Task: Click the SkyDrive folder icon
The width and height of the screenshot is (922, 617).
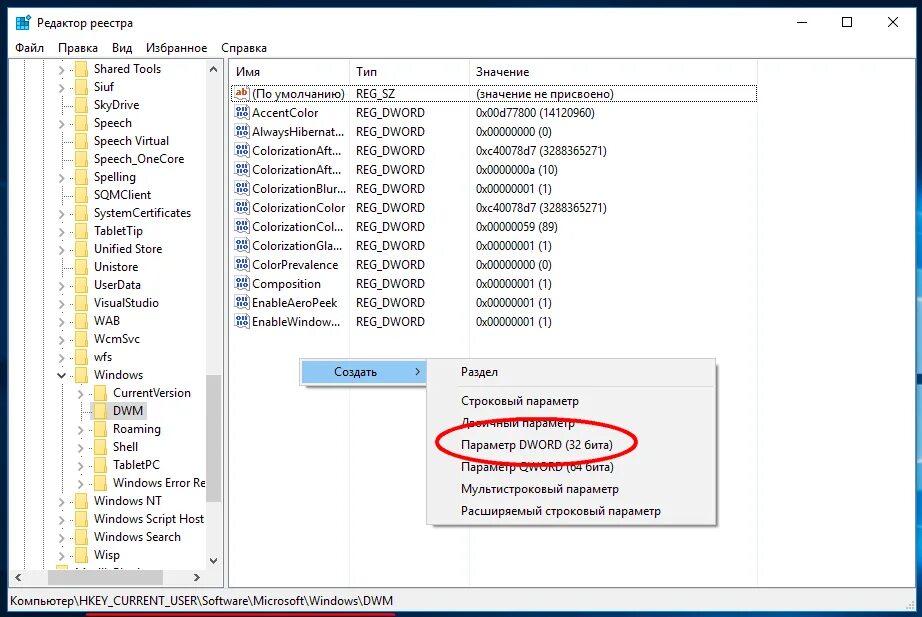Action: (82, 105)
